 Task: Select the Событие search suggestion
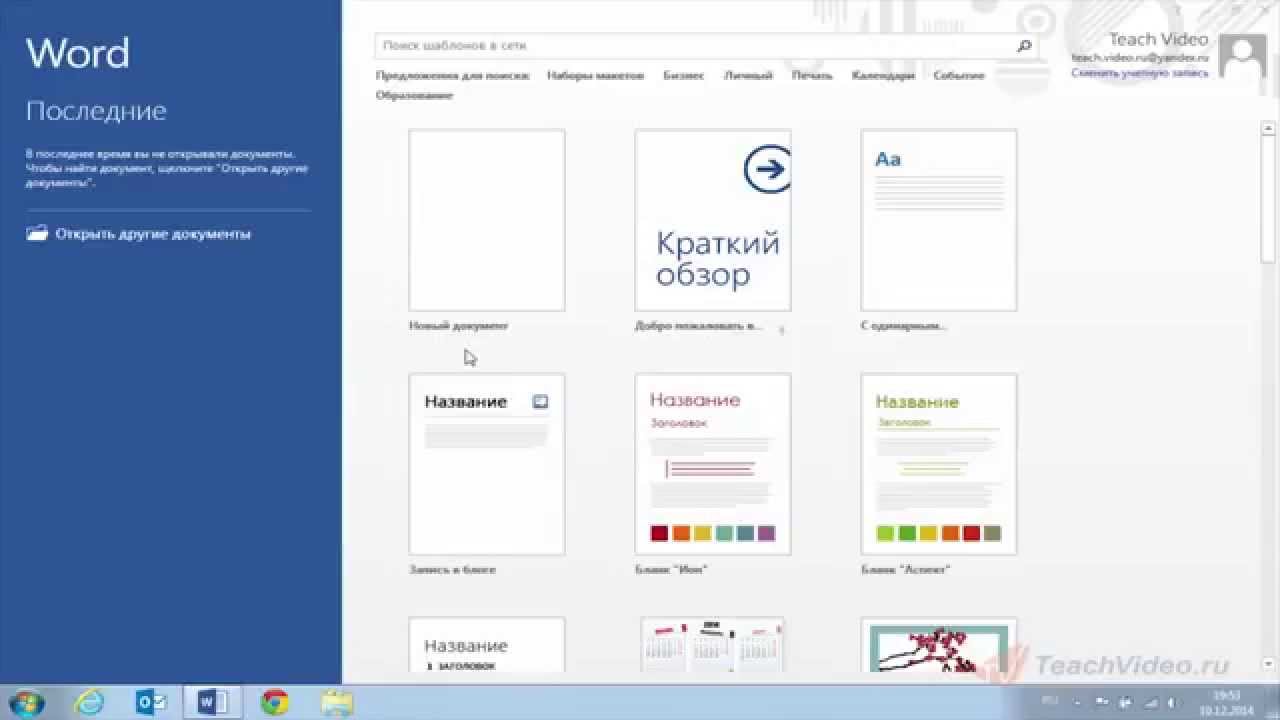click(x=959, y=75)
